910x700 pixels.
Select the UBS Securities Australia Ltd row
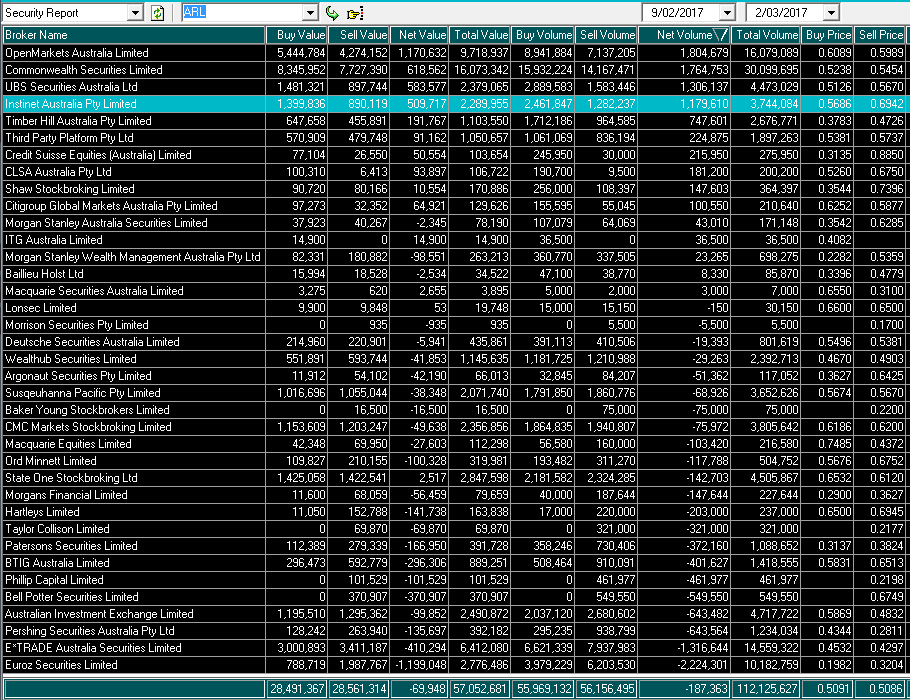tap(454, 87)
